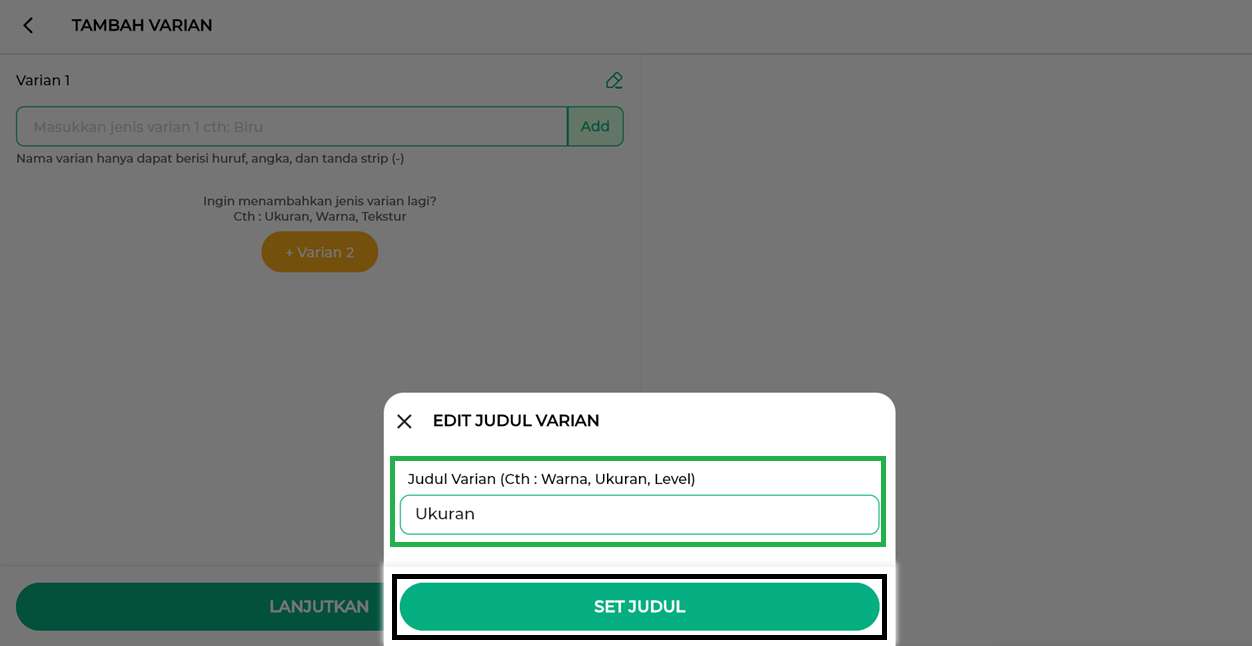Go back using the header arrow

pyautogui.click(x=28, y=26)
